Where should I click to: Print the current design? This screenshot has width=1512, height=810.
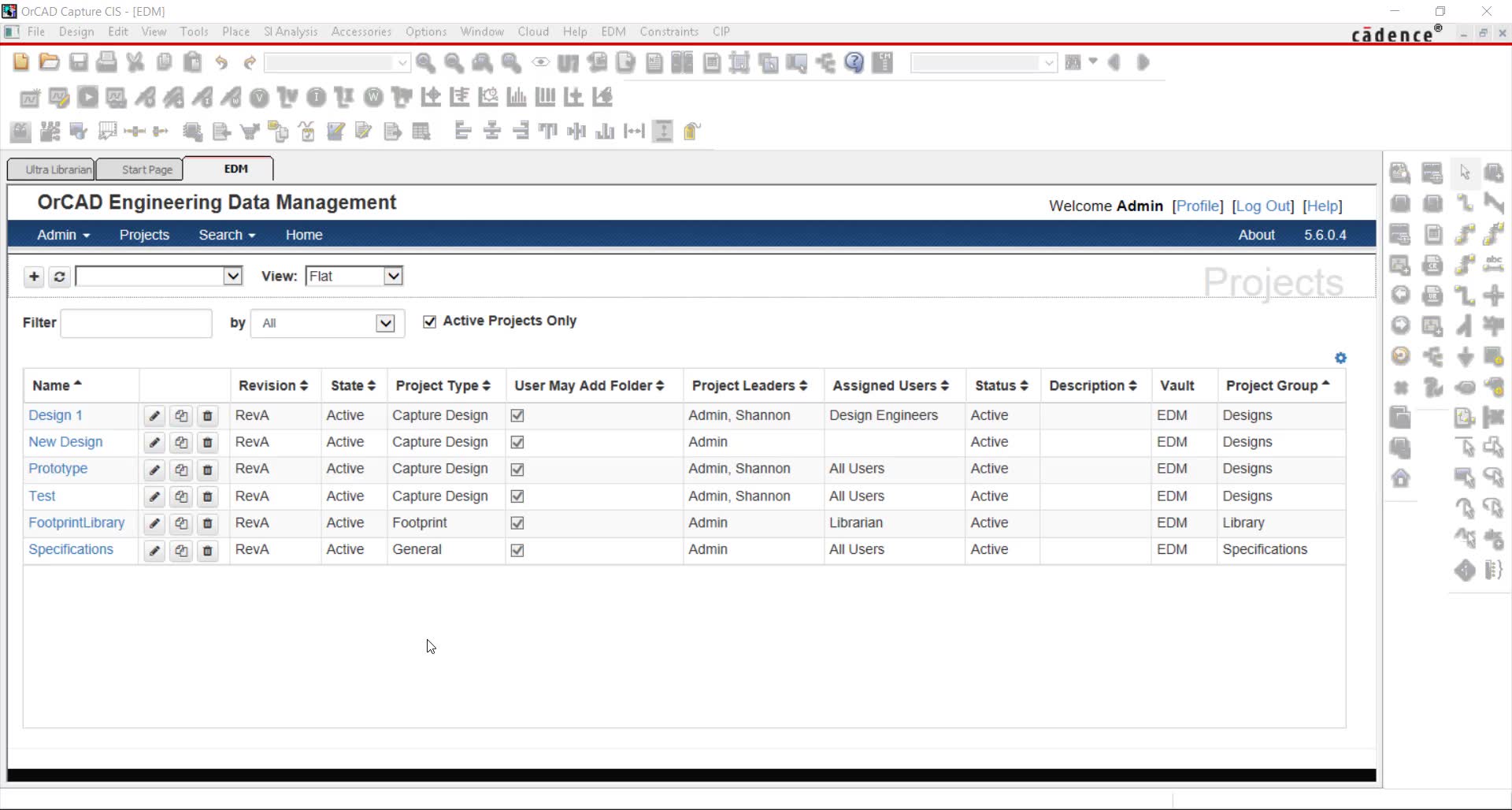click(106, 61)
